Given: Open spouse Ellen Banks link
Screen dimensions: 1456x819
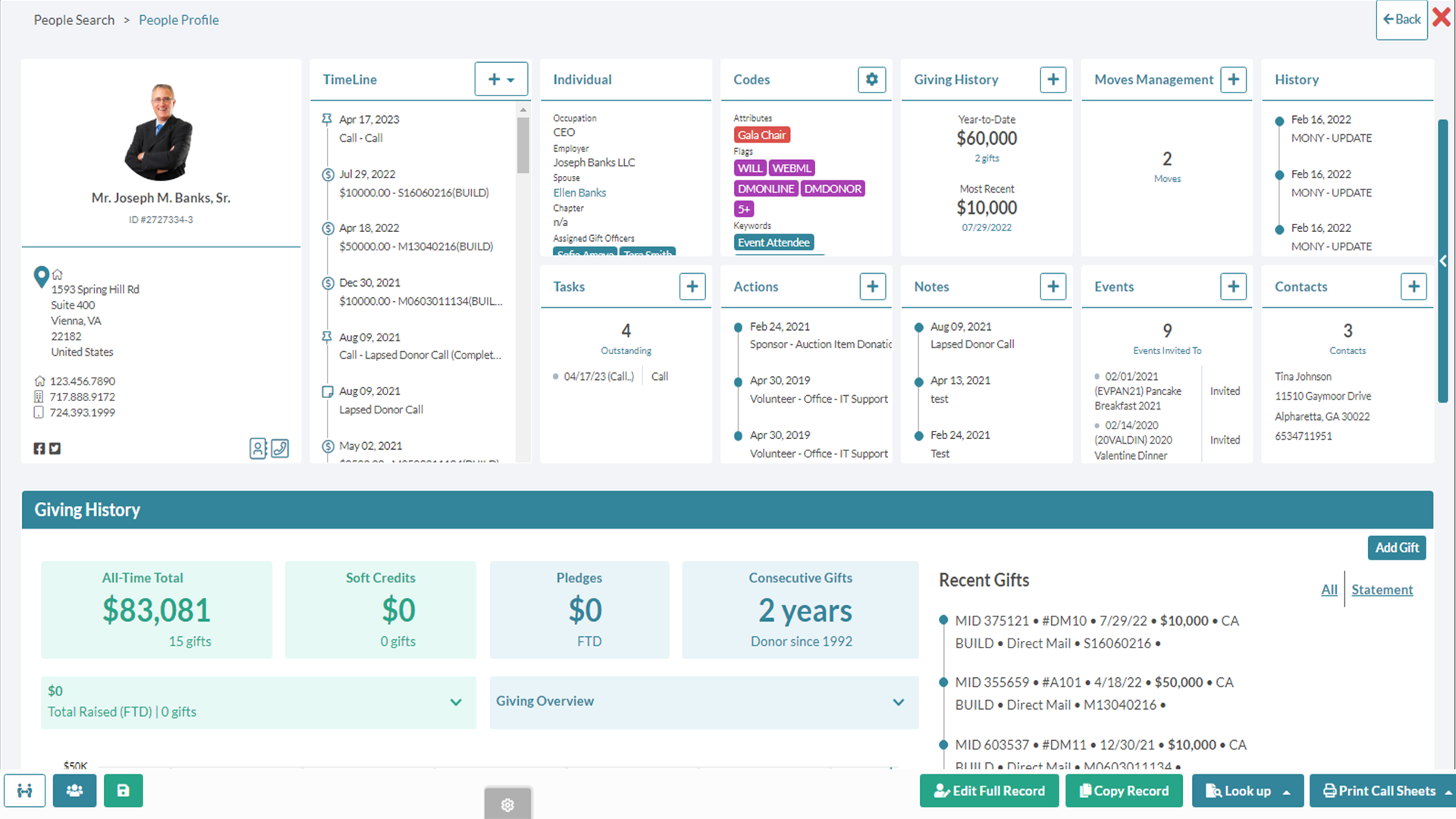Looking at the screenshot, I should 579,193.
